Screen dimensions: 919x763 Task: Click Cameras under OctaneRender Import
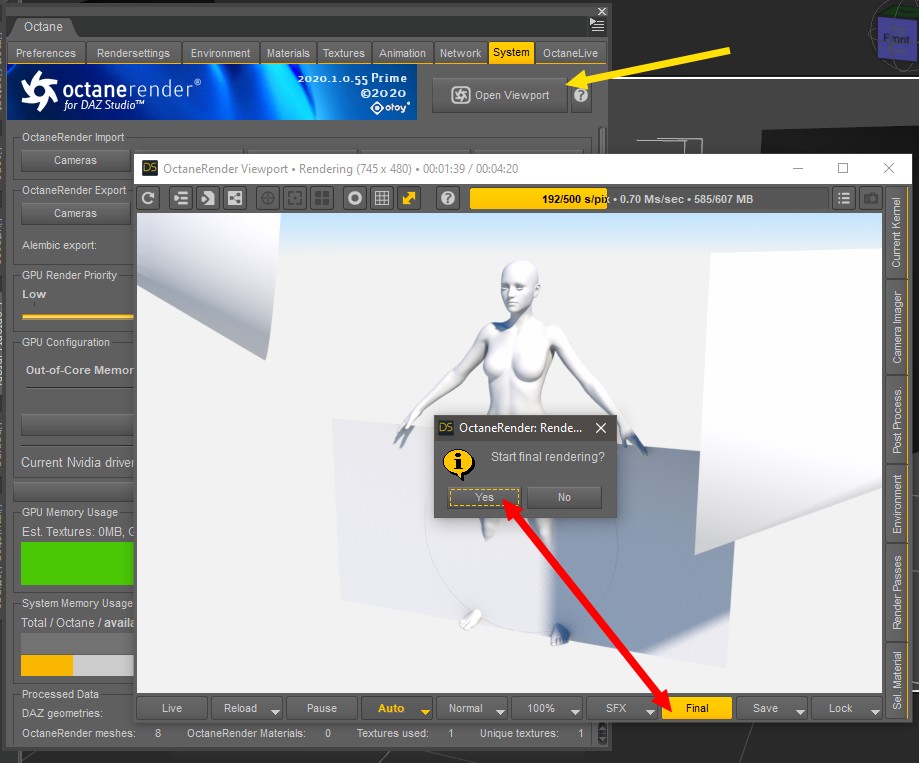pyautogui.click(x=75, y=160)
